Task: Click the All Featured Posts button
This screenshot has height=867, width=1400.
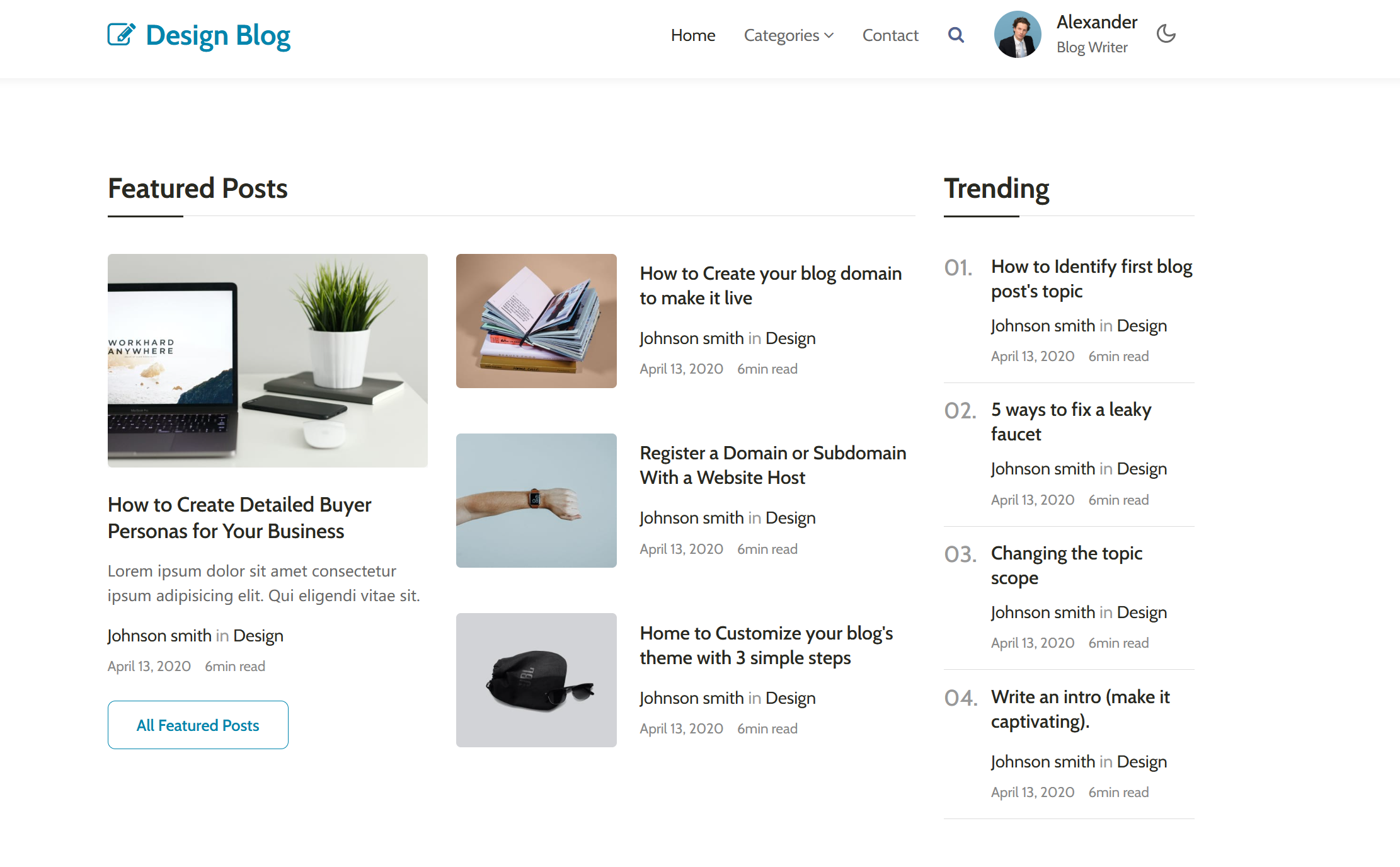Action: (198, 725)
